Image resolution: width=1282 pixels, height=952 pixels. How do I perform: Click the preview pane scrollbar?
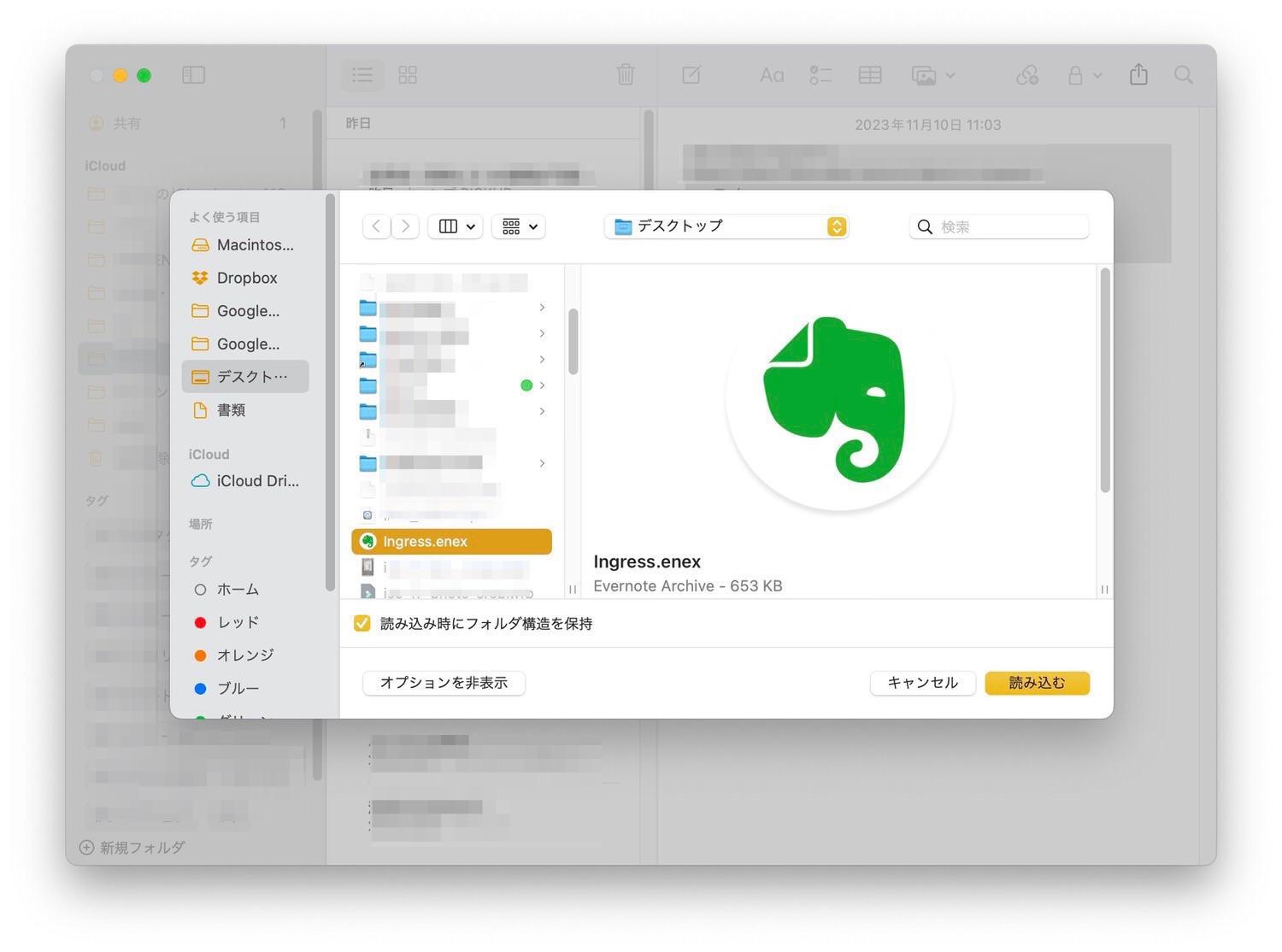point(1104,380)
